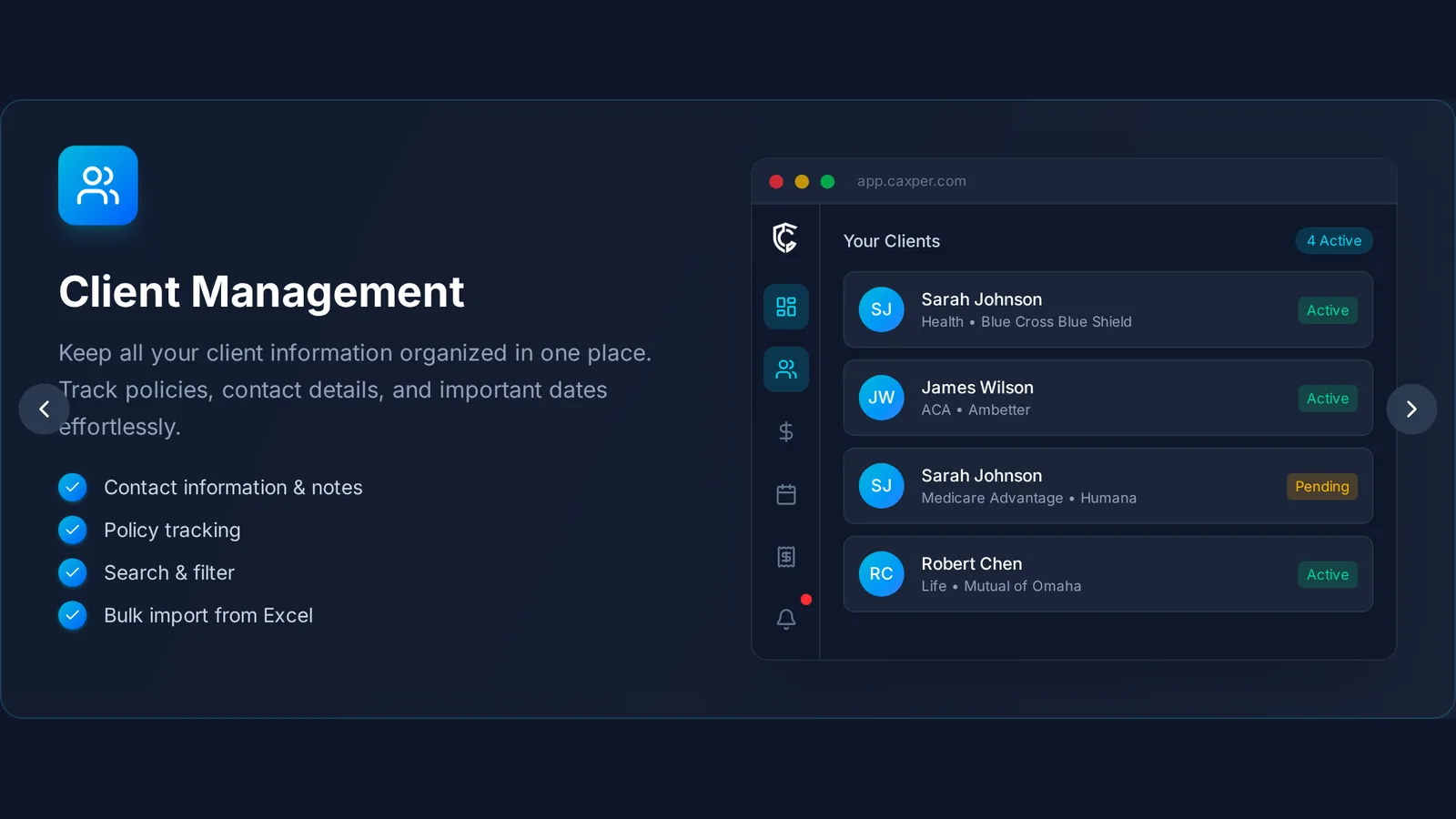Viewport: 1456px width, 819px height.
Task: Go to the previous slide with left arrow
Action: click(44, 409)
